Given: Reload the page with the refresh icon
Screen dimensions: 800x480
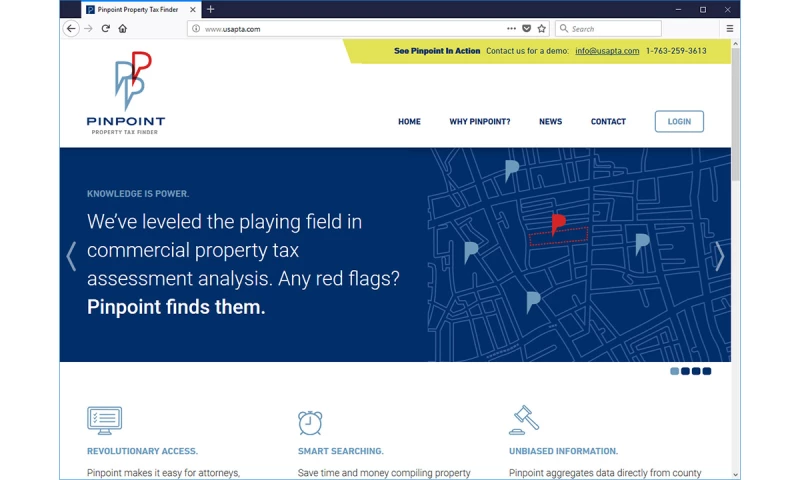Looking at the screenshot, I should [x=106, y=29].
